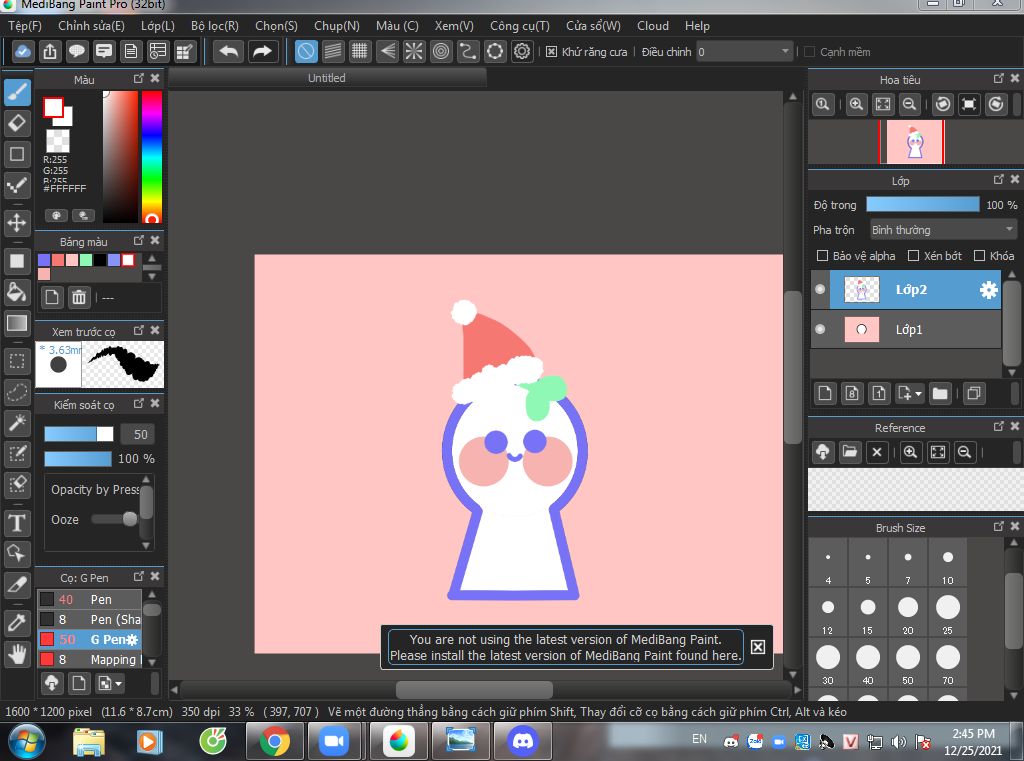
Task: Pop out the Brush Size panel
Action: pyautogui.click(x=998, y=526)
